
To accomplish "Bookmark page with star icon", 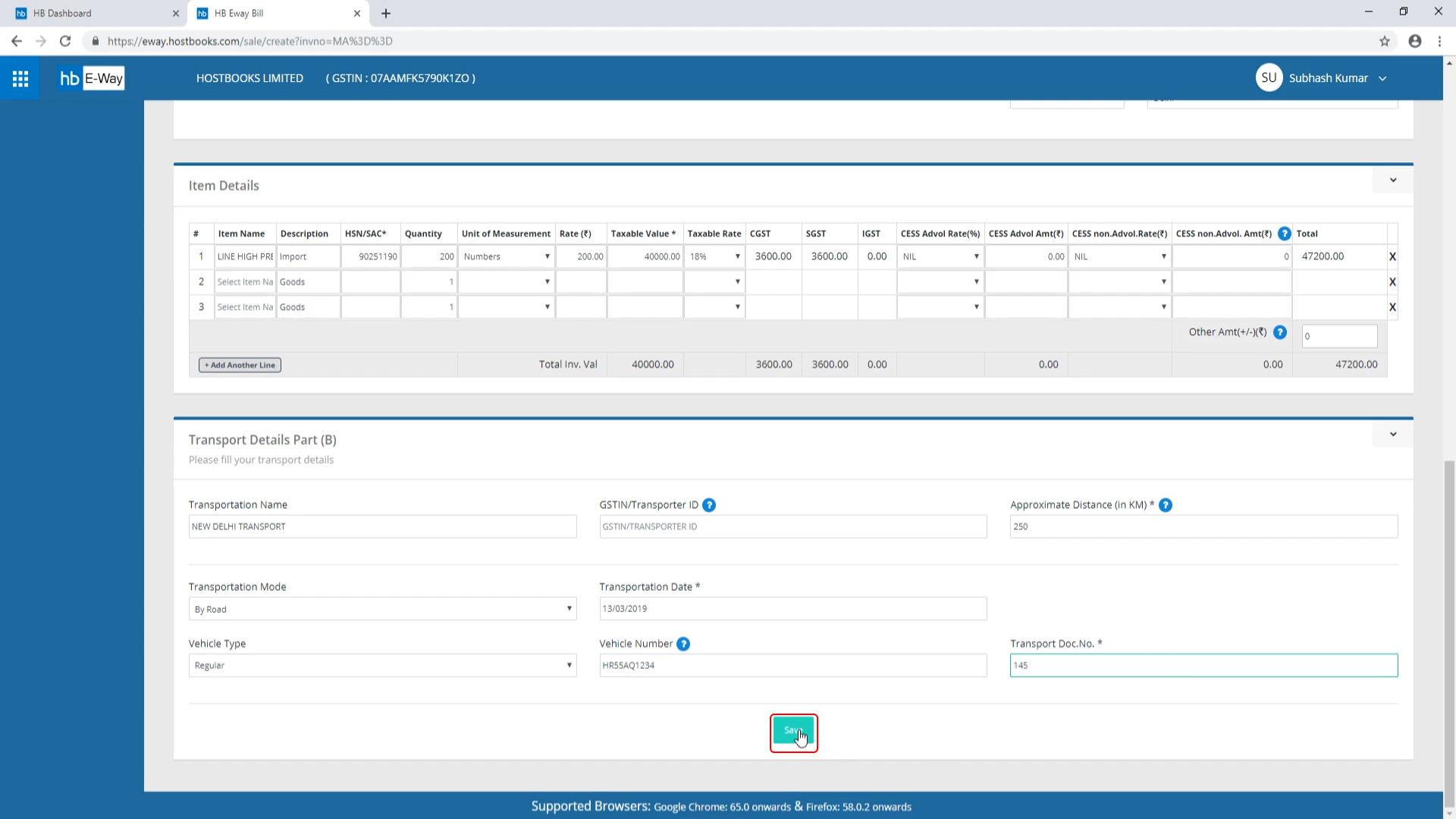I will 1385,41.
